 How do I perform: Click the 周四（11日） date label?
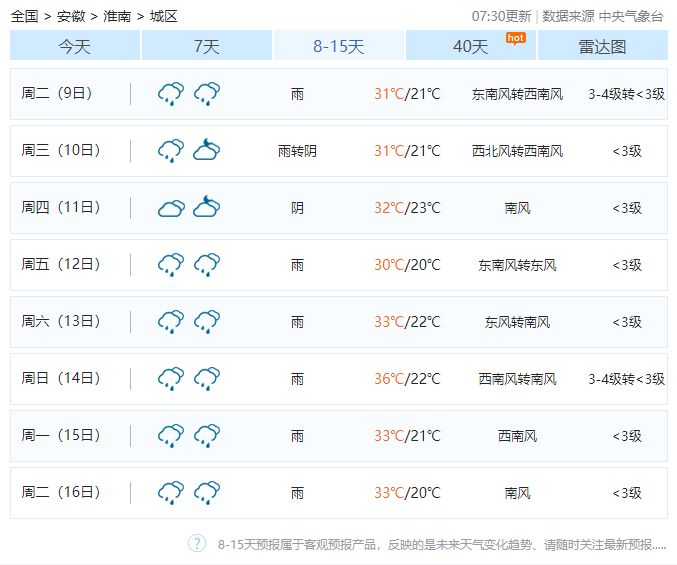click(61, 207)
